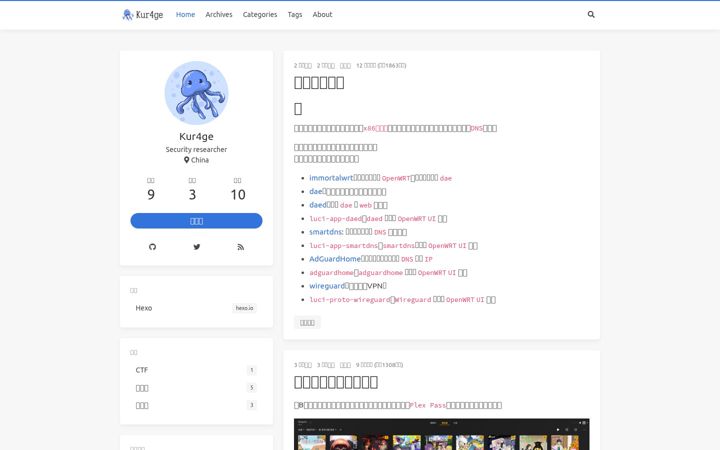Open the Tags page
Screen dimensions: 720x450
point(295,15)
